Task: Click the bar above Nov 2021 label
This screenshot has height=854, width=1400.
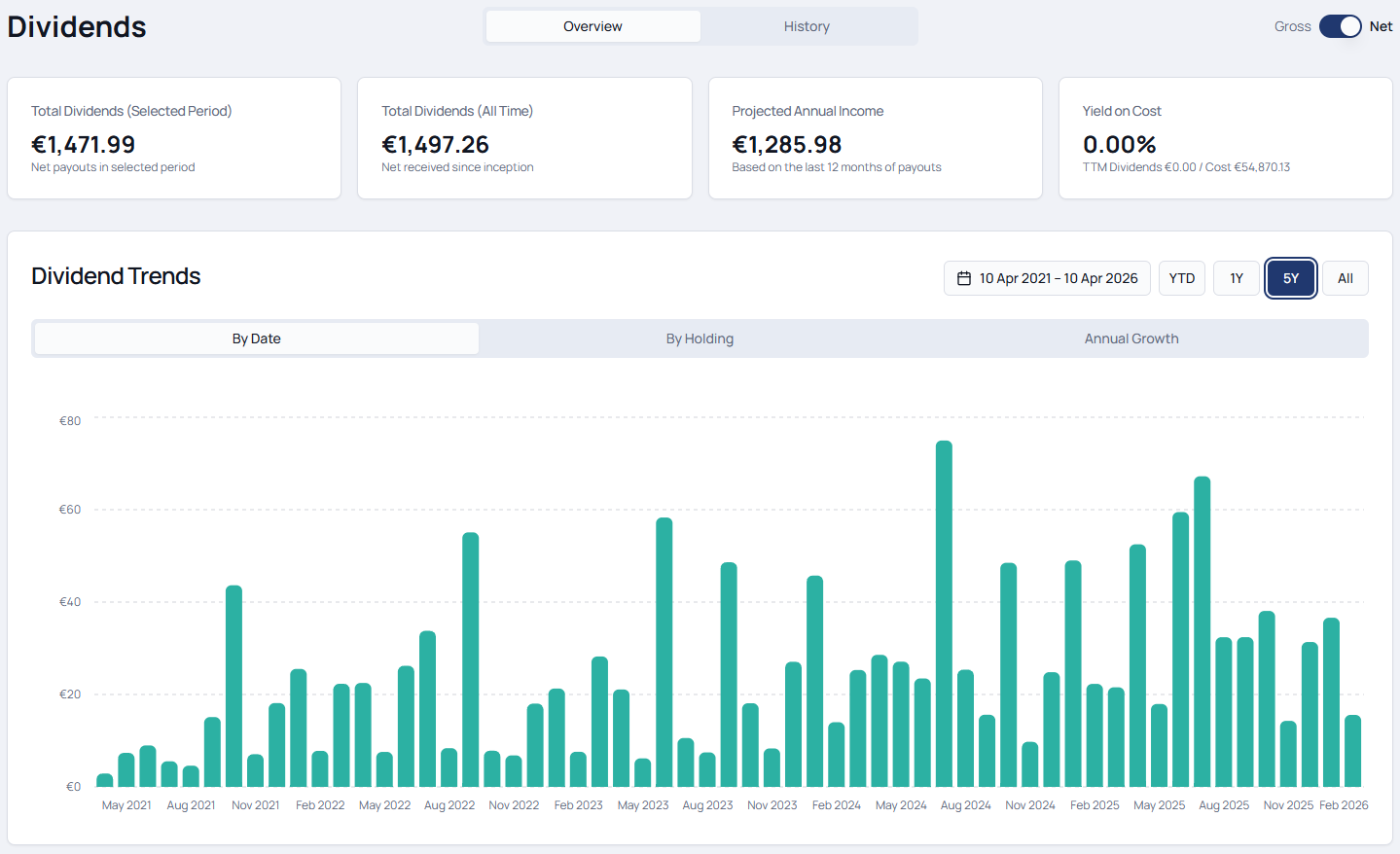Action: pos(255,770)
